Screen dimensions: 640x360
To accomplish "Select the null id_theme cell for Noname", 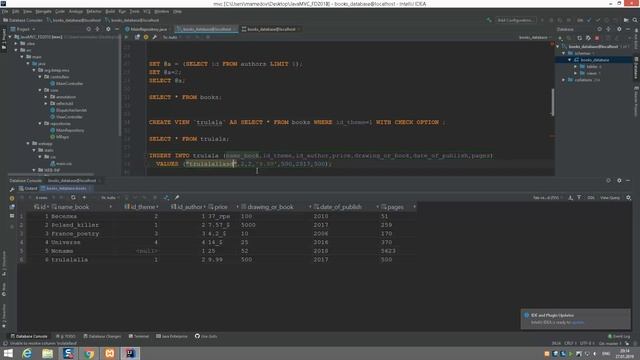I will [x=147, y=251].
